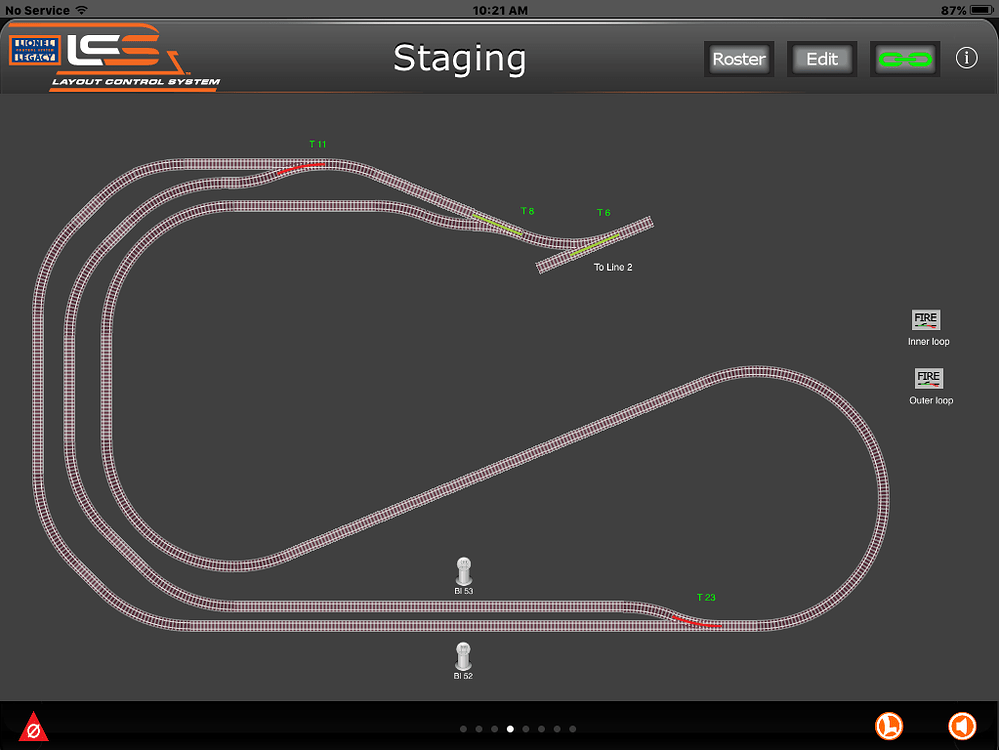Tap the orange Lionel L icon
Screen dimensions: 999x750
[889, 726]
